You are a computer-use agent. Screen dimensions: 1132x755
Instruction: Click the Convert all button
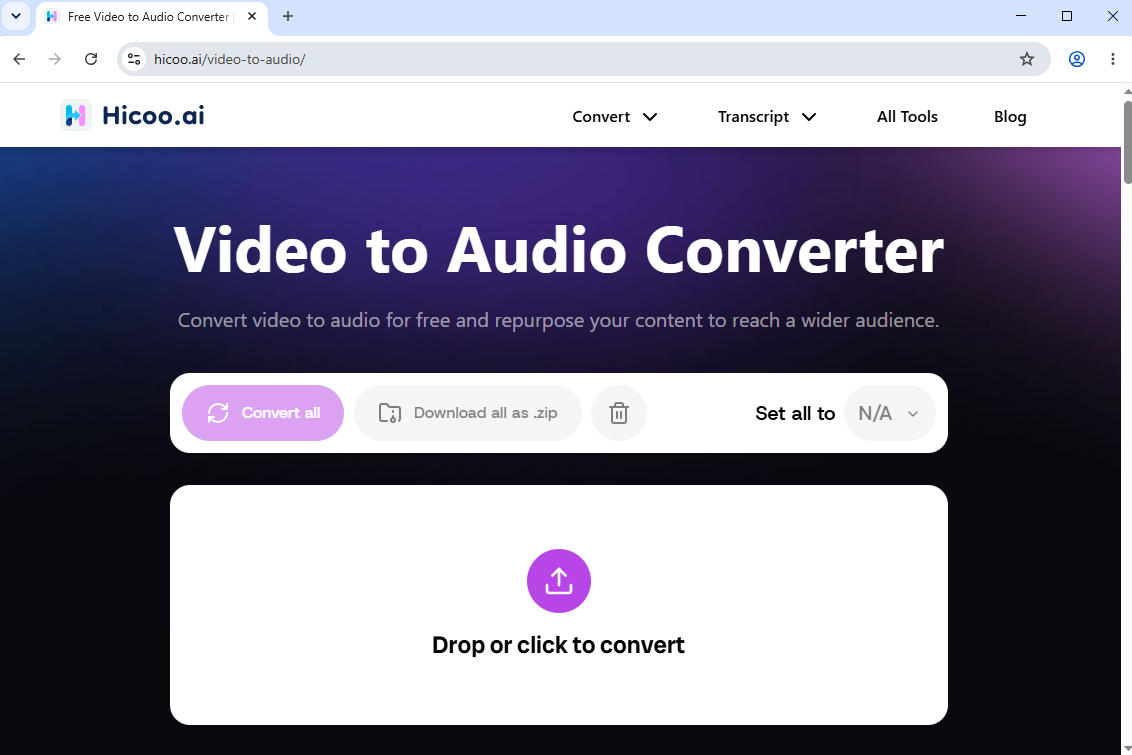click(x=263, y=413)
